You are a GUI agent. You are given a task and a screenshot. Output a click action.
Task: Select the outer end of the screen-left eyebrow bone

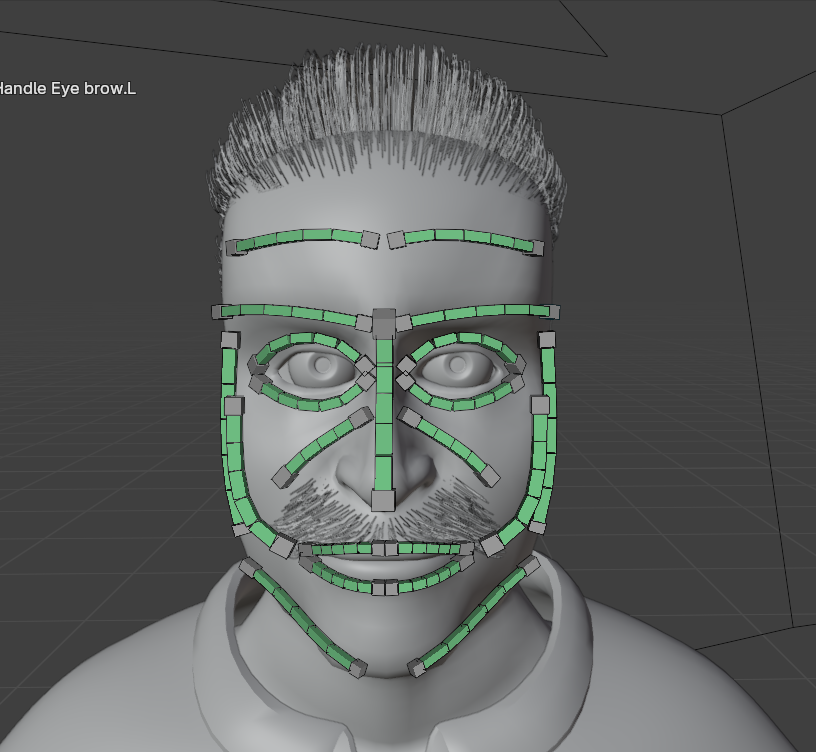point(235,248)
